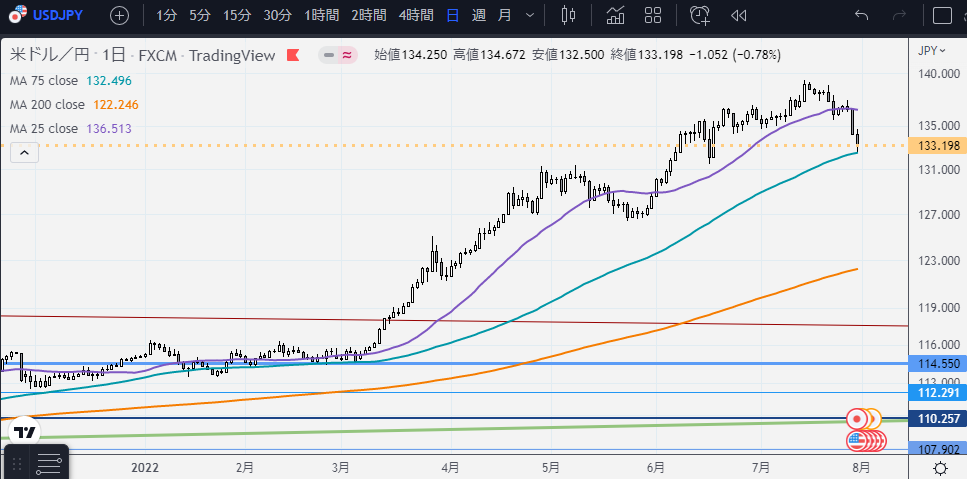The width and height of the screenshot is (967, 479).
Task: Click the chart title 米ドル／円
Action: tap(49, 55)
